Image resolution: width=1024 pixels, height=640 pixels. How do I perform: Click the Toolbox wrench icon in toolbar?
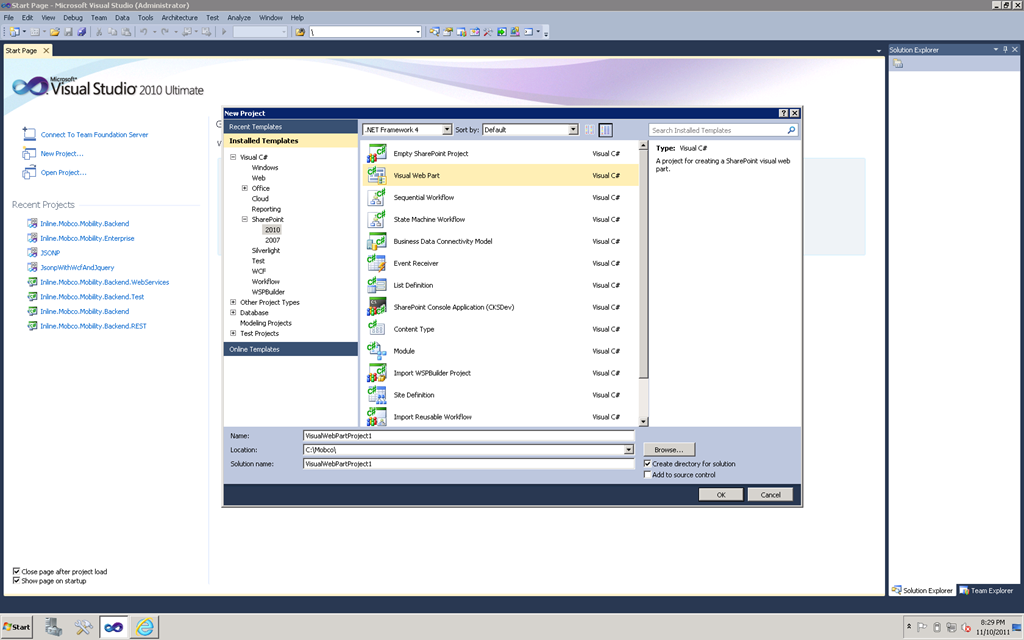488,31
